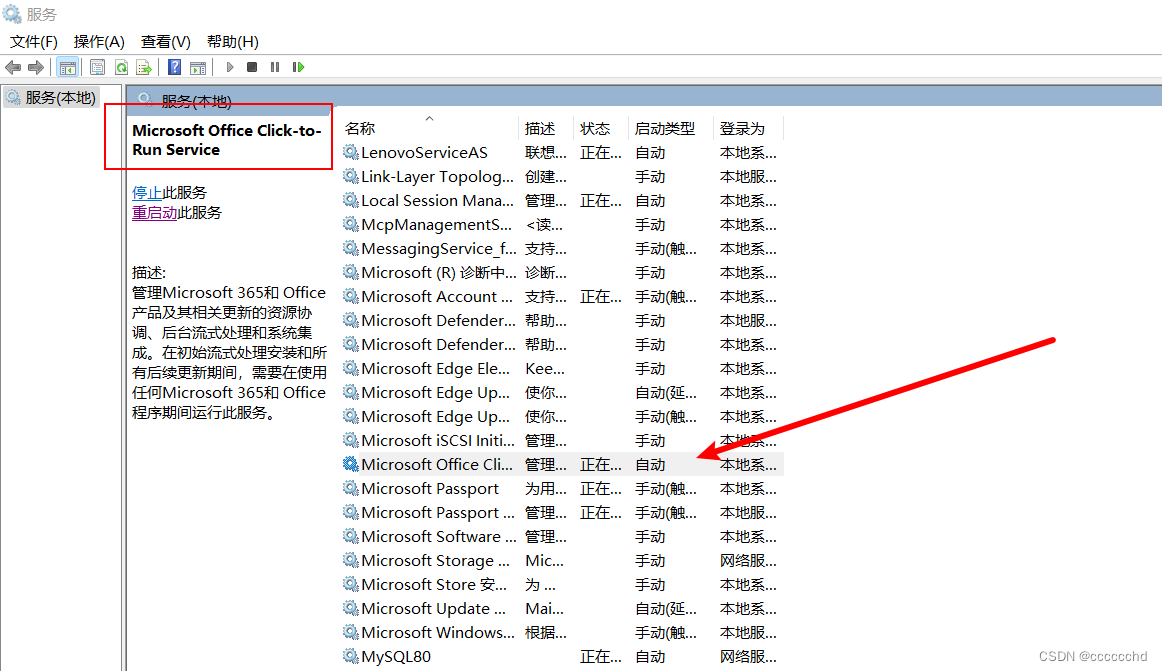Click 网络服... login of Microsoft Storage ...
Screen dimensions: 1162x671
click(x=748, y=561)
